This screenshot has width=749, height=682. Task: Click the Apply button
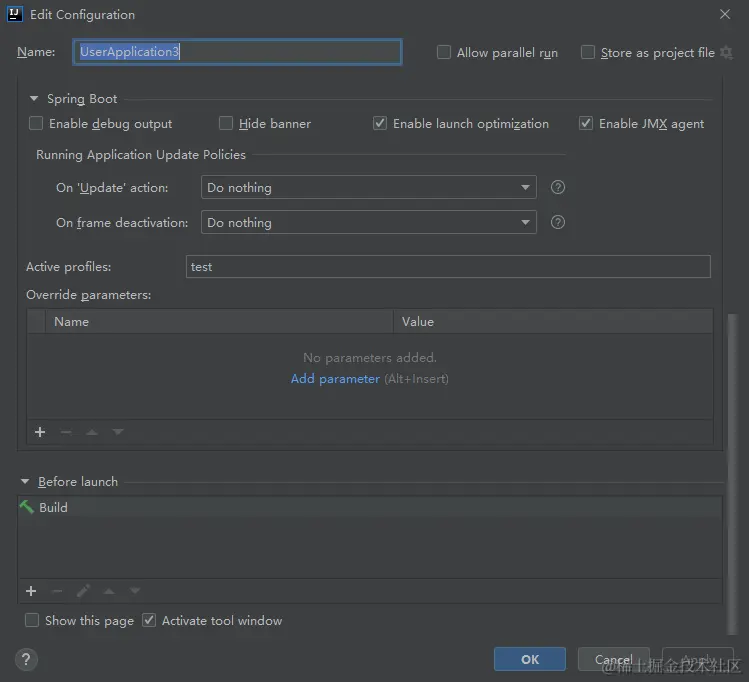point(698,659)
